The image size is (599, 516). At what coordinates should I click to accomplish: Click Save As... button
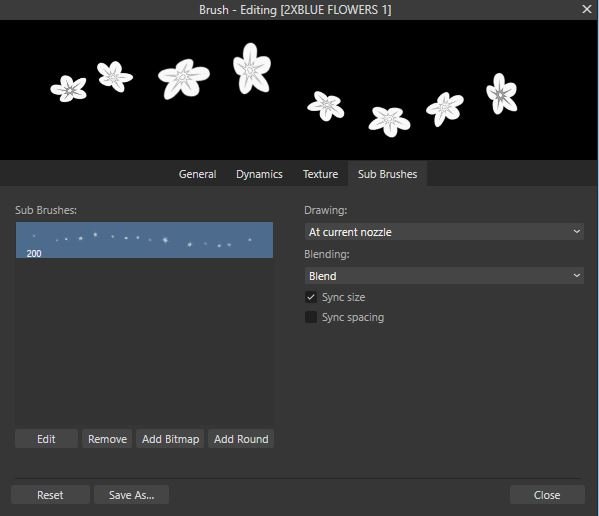[131, 495]
